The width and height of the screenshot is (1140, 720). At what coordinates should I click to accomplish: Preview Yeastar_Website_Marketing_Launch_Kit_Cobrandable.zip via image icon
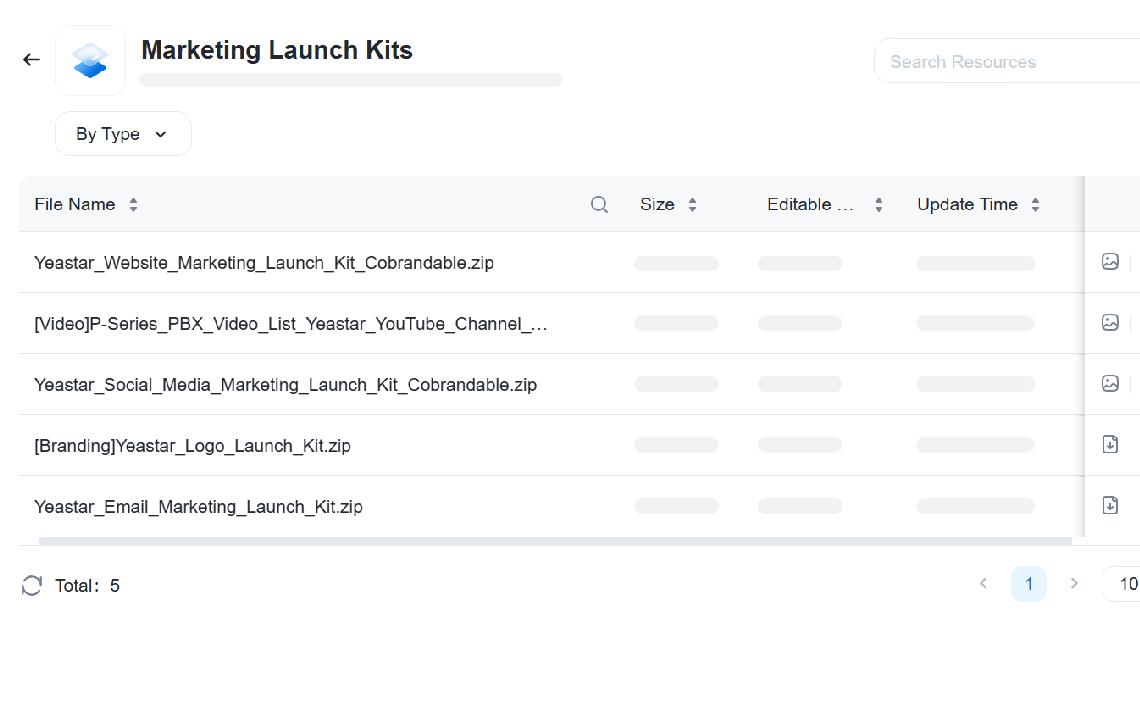[x=1110, y=262]
